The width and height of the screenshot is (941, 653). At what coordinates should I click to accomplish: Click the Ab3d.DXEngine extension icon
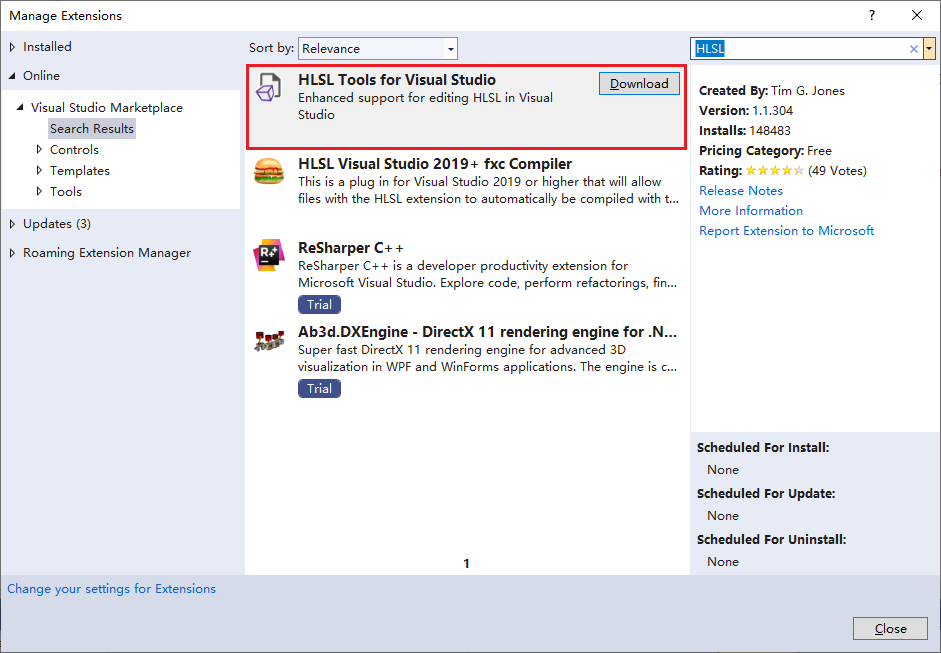268,340
